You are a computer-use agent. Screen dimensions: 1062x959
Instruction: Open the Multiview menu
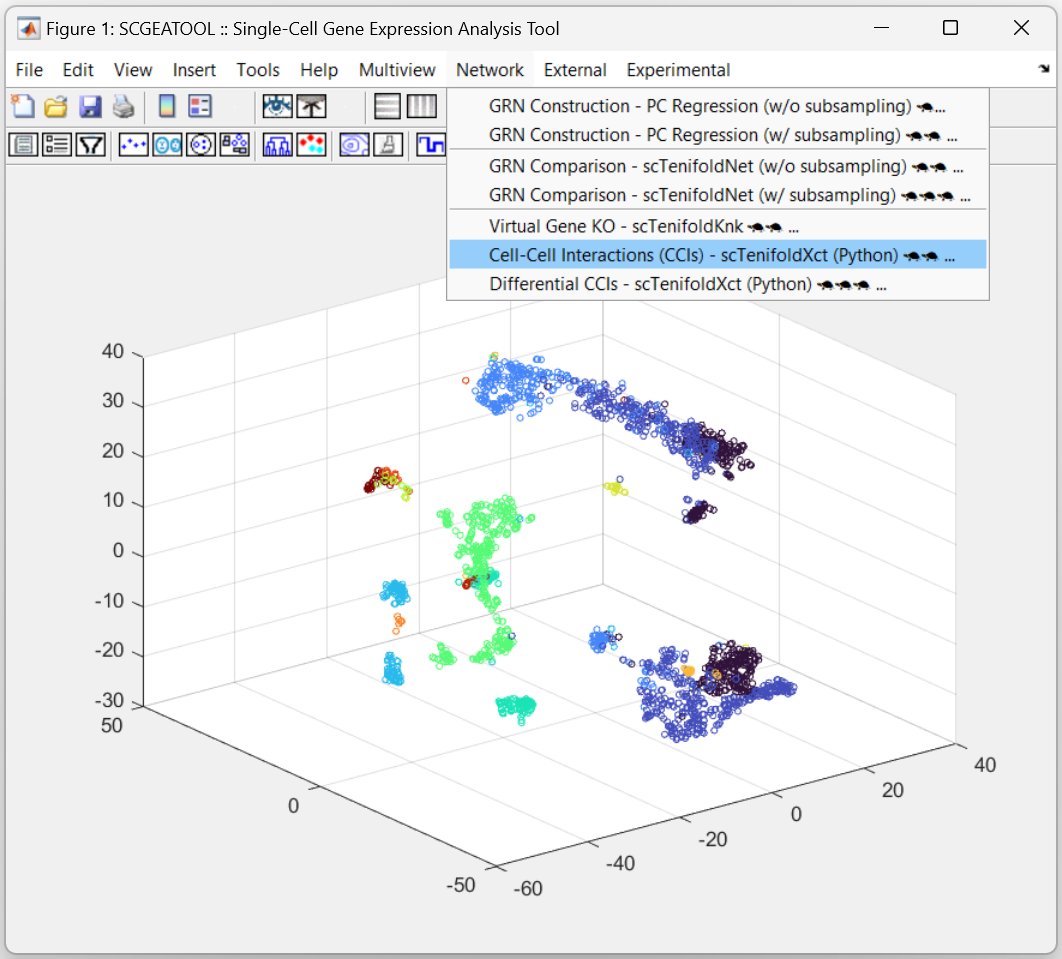pyautogui.click(x=397, y=70)
